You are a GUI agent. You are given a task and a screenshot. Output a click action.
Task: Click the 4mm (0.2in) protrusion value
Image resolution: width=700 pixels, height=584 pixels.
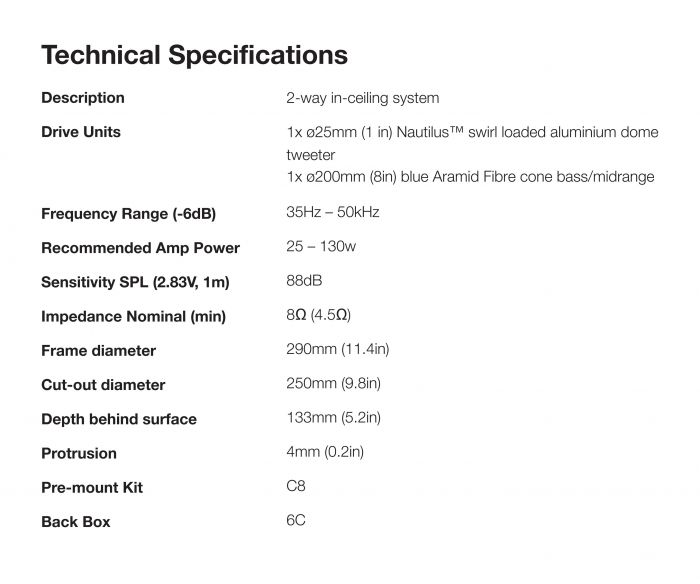325,452
